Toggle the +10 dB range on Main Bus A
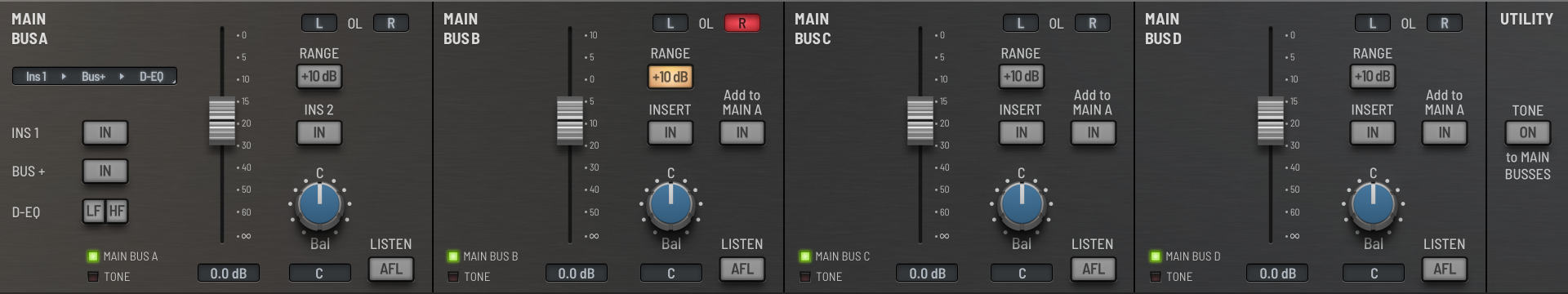 pyautogui.click(x=319, y=76)
